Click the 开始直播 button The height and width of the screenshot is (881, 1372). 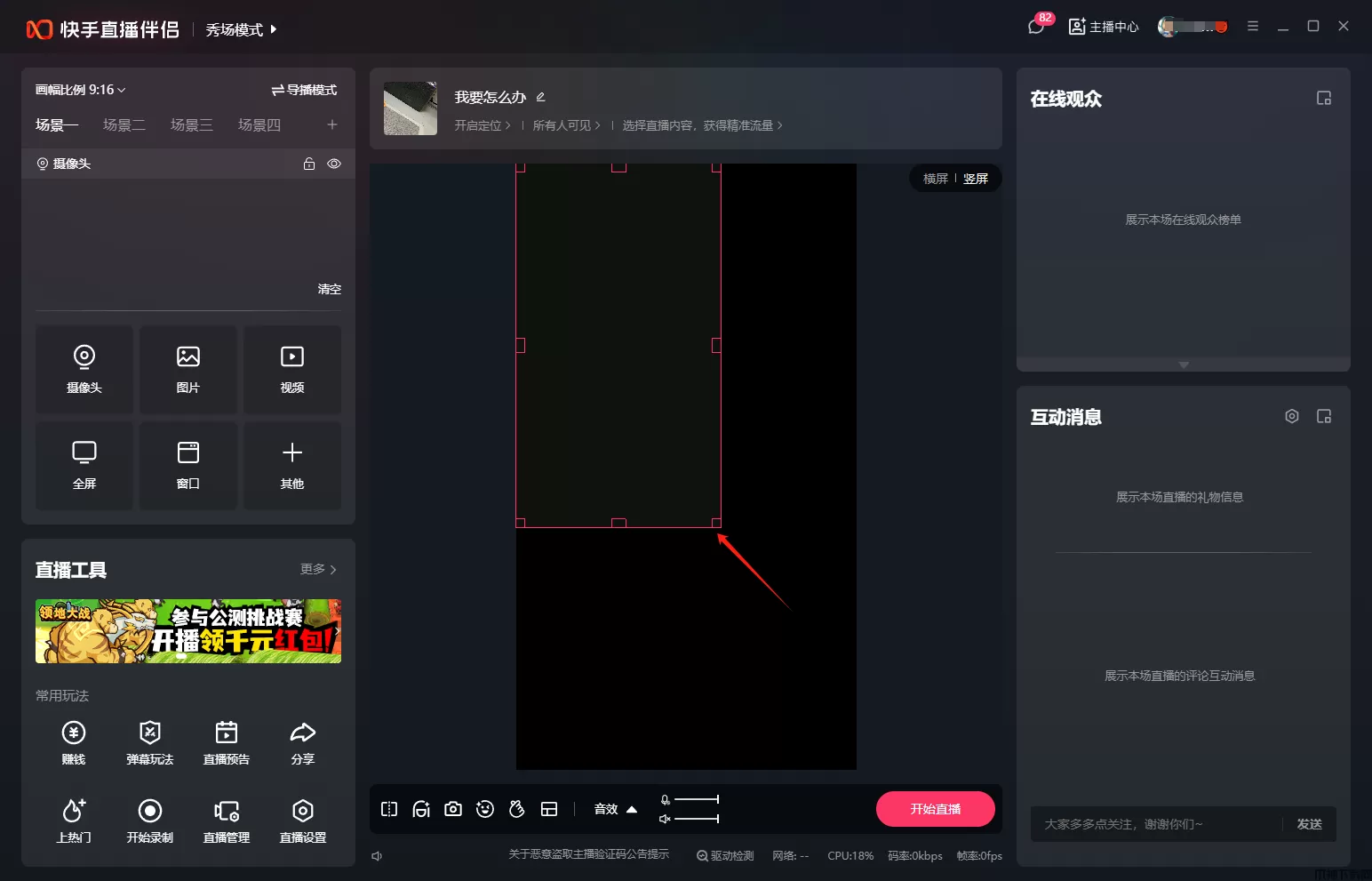pos(935,809)
